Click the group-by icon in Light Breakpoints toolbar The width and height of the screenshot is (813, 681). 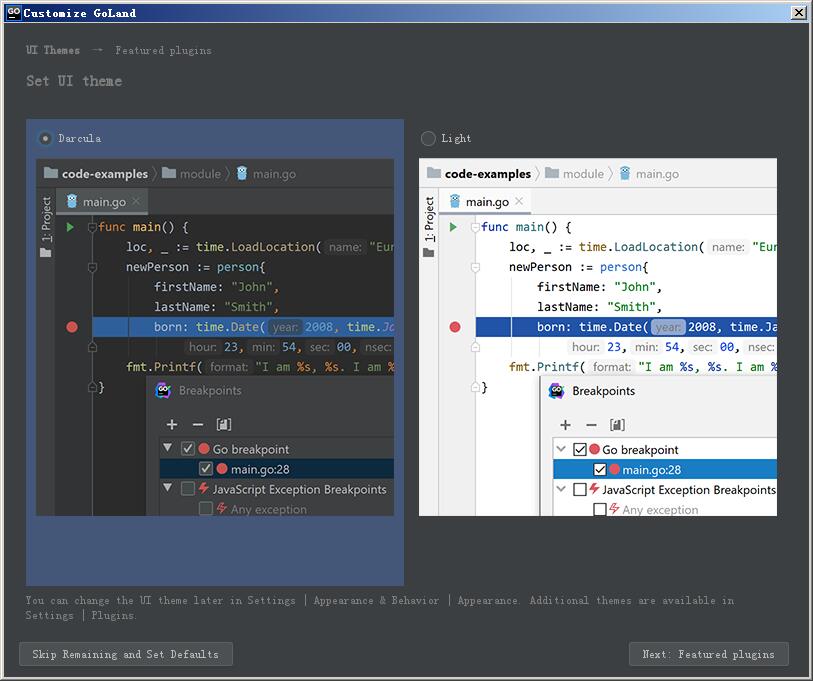coord(617,425)
